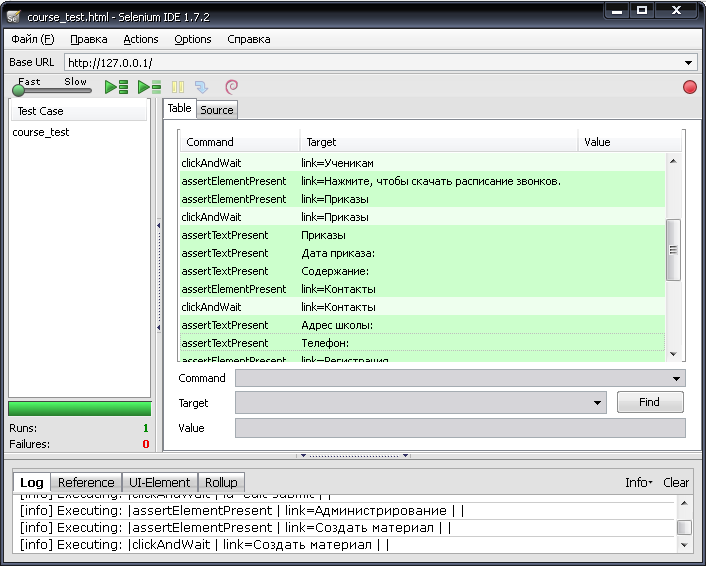
Task: Switch to the Reference tab
Action: [86, 483]
